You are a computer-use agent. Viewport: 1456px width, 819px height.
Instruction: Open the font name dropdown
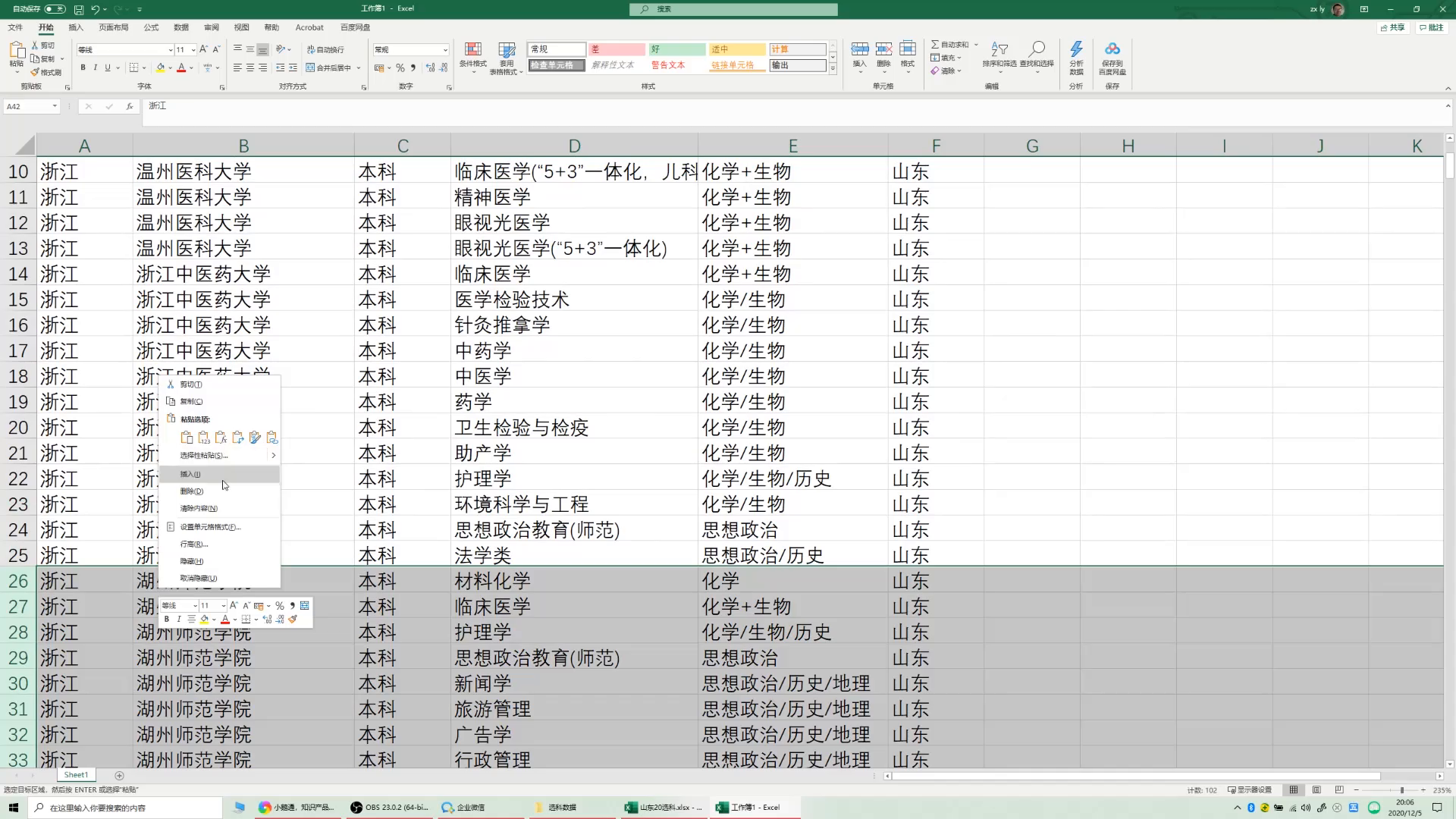pyautogui.click(x=170, y=50)
